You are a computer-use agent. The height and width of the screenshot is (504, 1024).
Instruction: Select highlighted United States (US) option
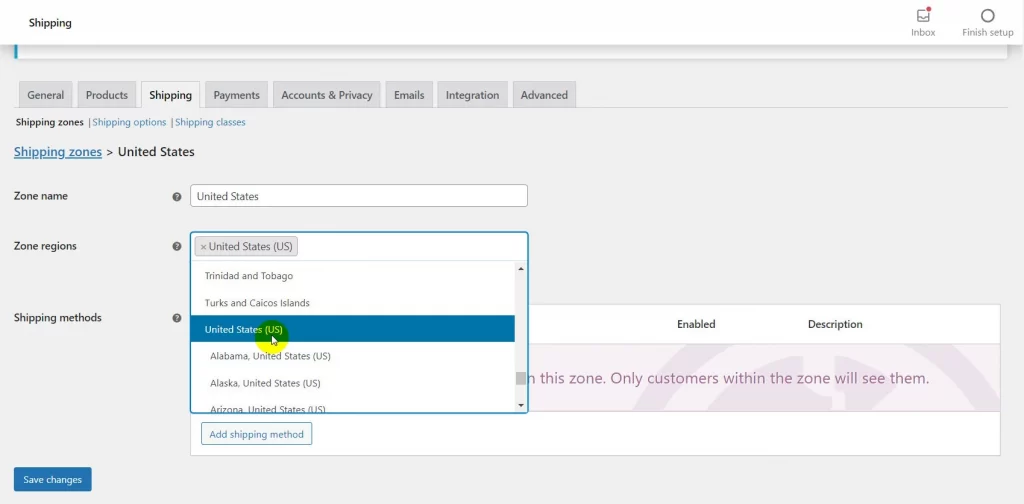[x=353, y=329]
